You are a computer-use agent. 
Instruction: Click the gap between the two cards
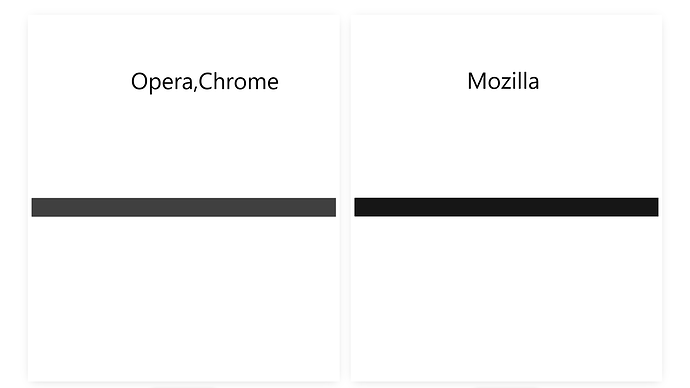345,198
